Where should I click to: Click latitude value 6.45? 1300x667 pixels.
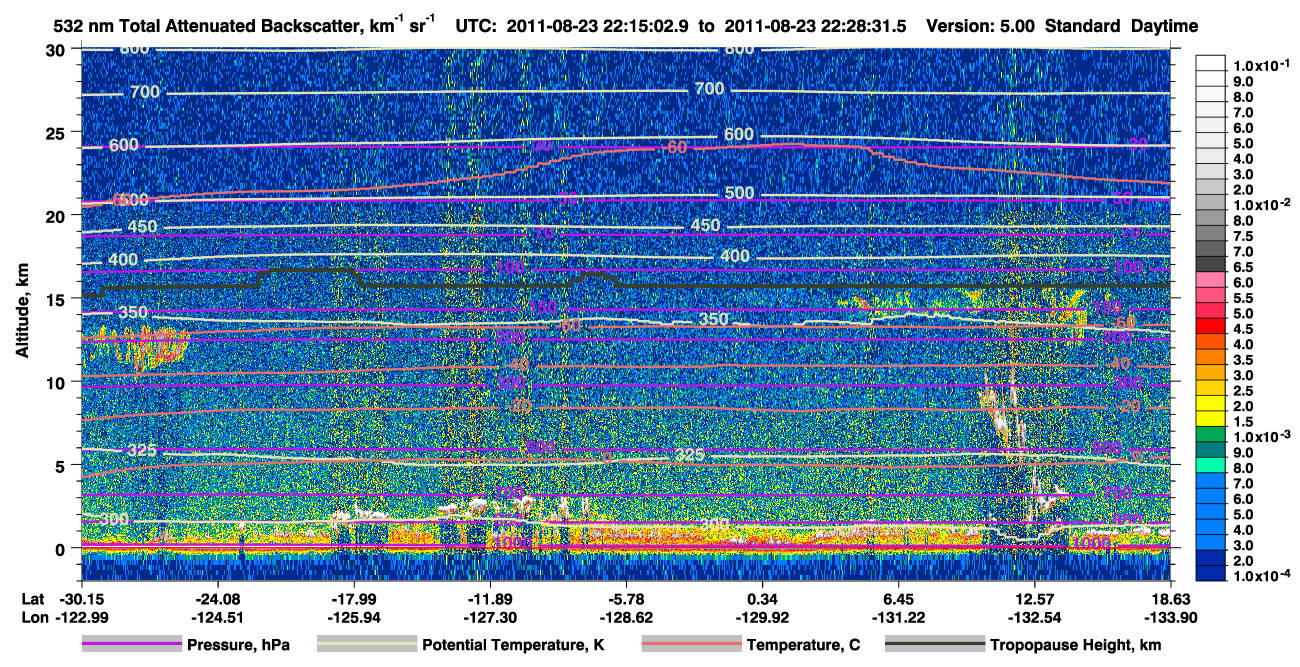899,599
